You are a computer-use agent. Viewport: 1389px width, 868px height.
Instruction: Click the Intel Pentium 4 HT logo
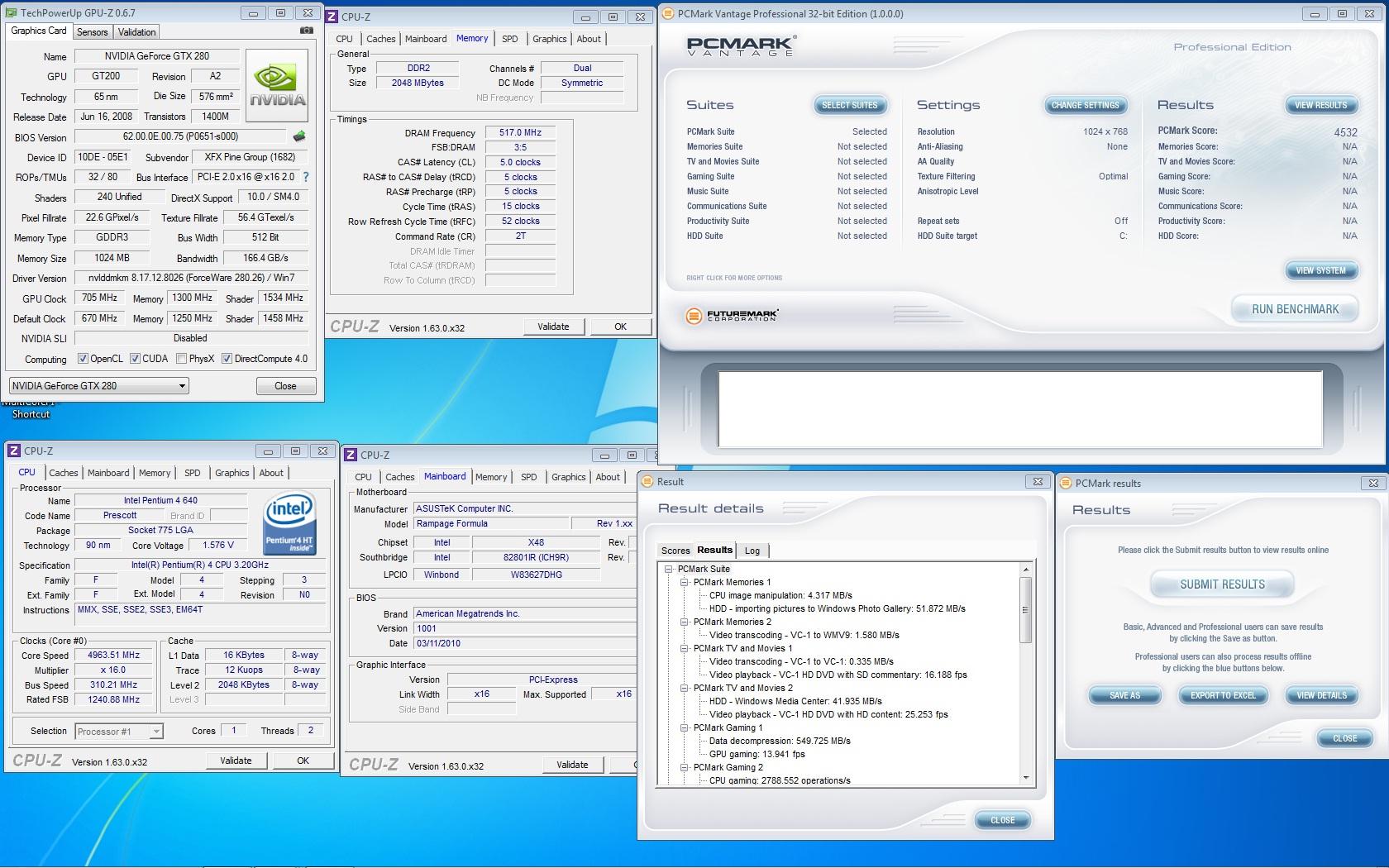point(289,524)
